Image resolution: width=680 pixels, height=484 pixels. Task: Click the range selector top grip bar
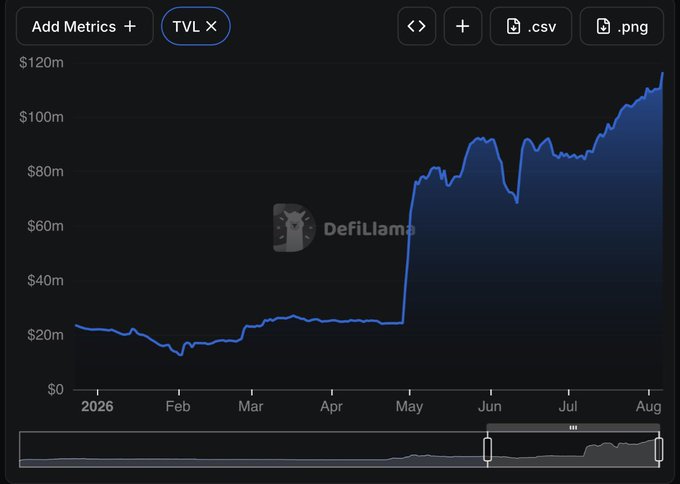[x=573, y=428]
